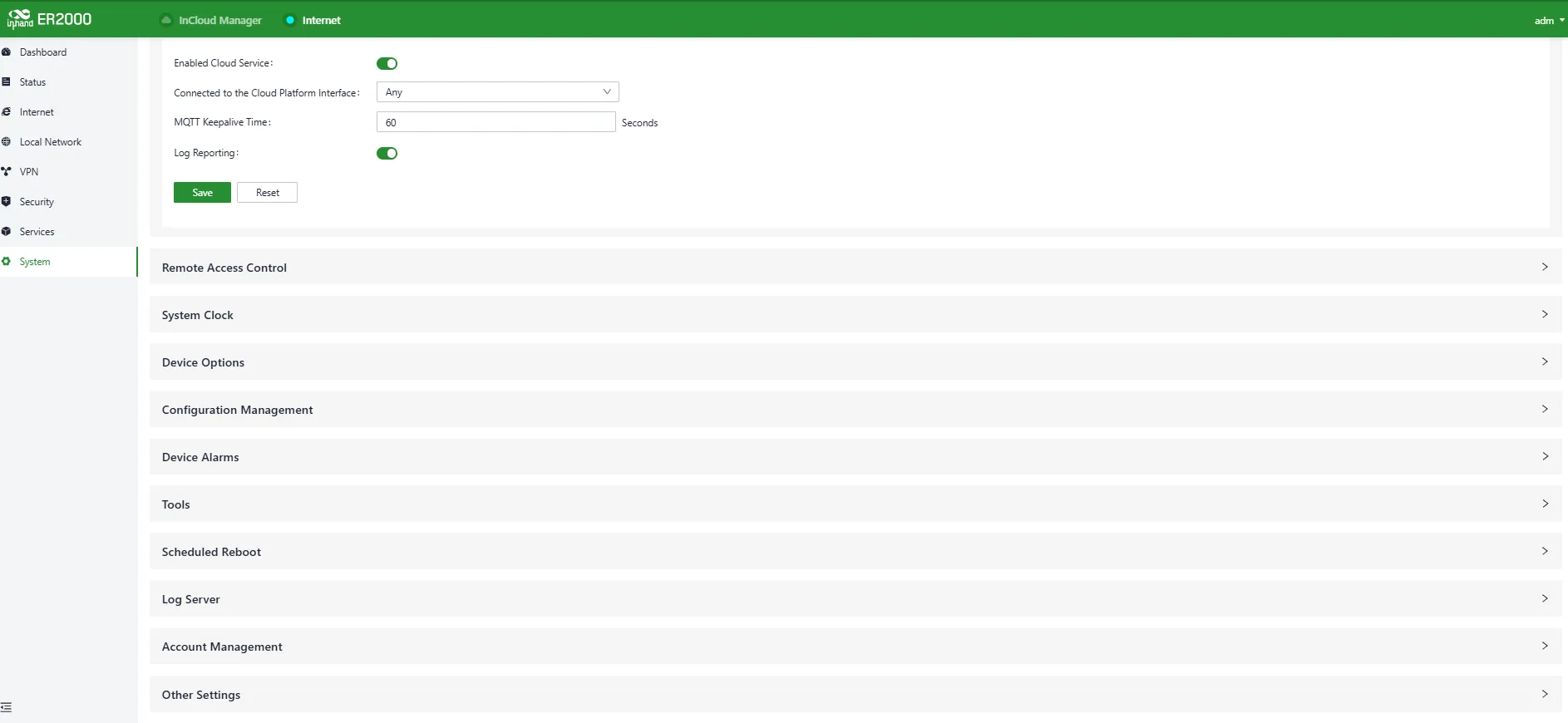Expand the Tools section
The width and height of the screenshot is (1568, 723).
[x=855, y=504]
